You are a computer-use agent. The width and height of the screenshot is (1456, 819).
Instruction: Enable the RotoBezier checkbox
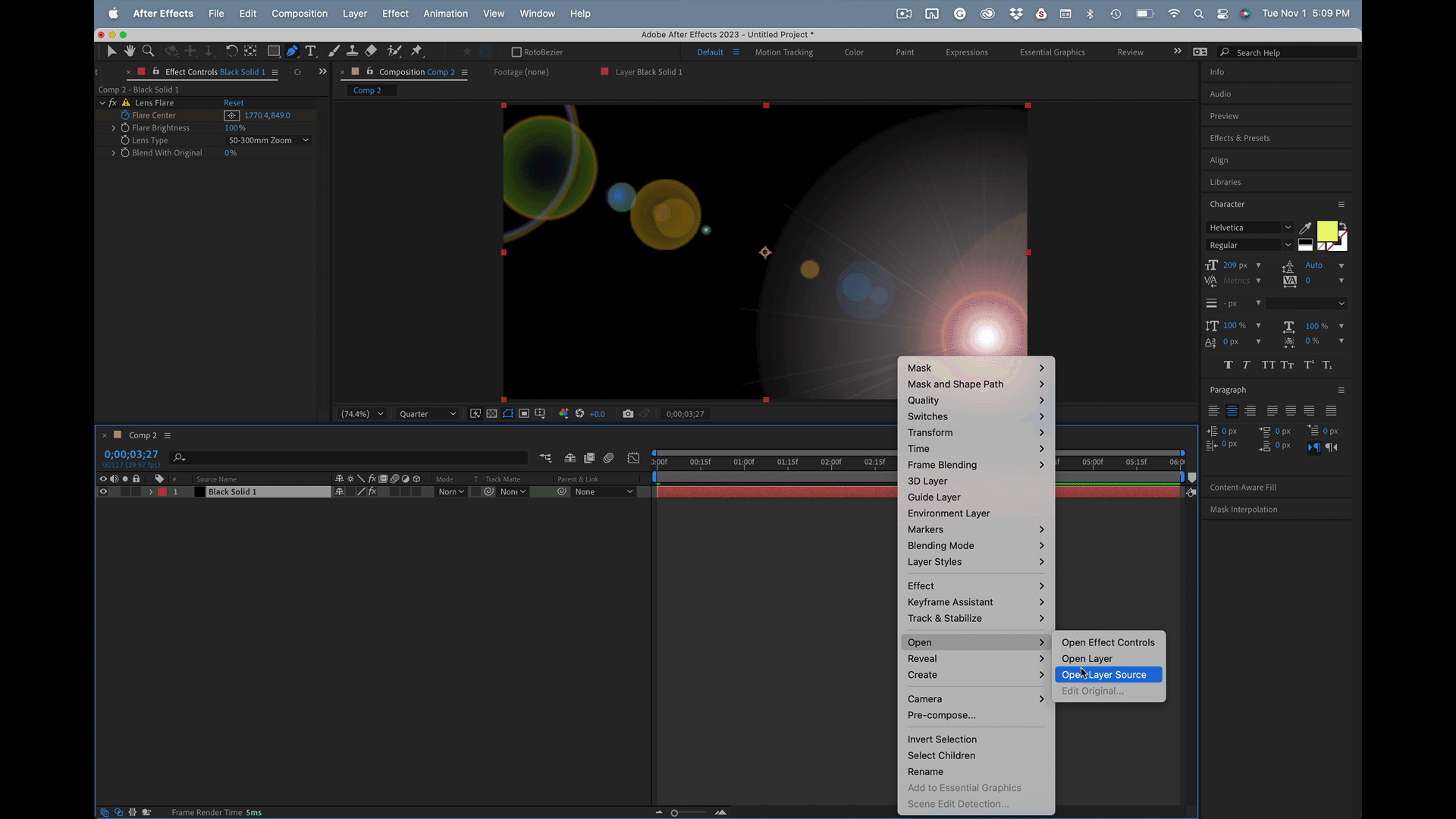pos(516,52)
